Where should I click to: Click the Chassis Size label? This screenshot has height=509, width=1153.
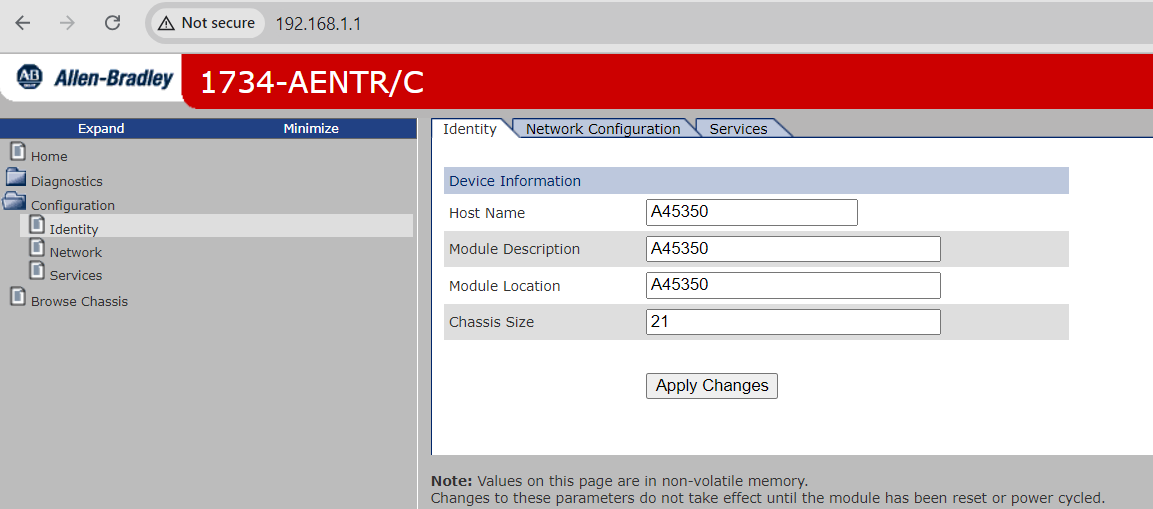coord(491,322)
